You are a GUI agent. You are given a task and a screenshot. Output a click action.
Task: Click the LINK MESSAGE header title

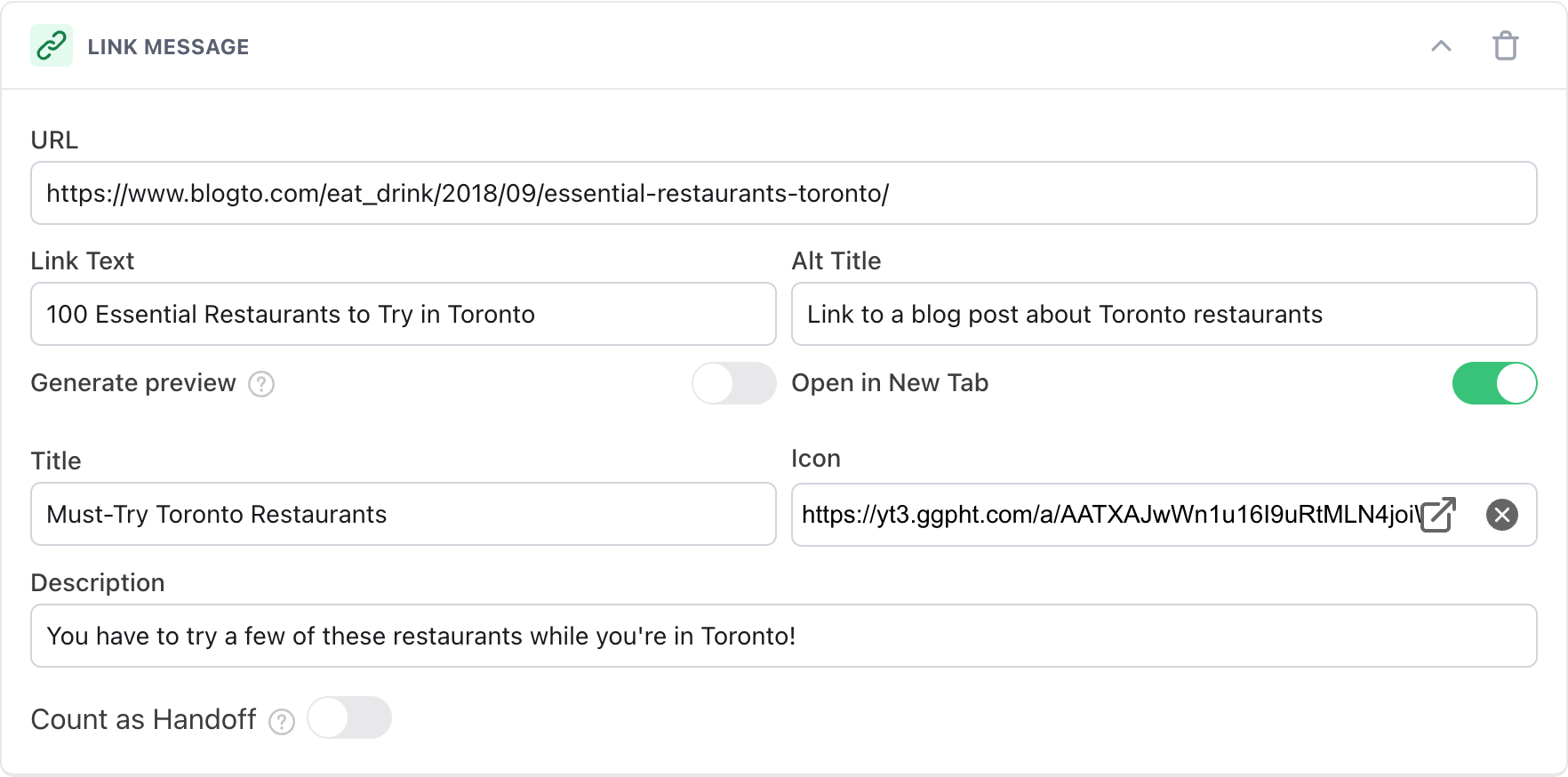coord(168,47)
